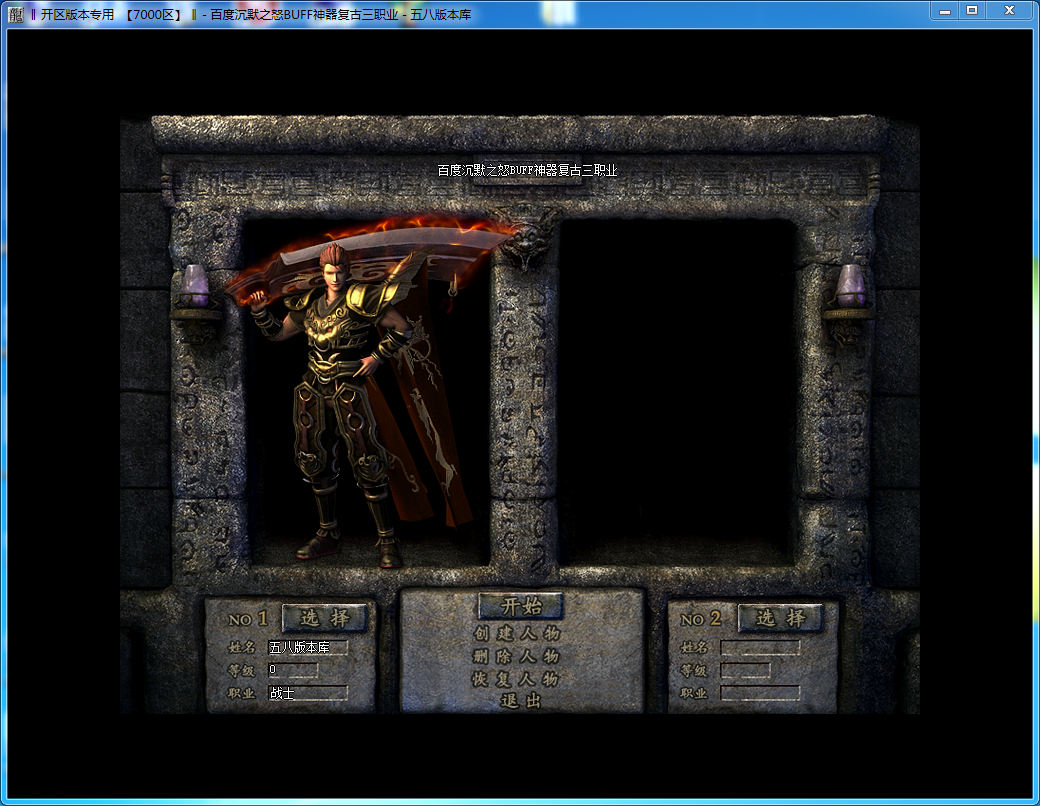Select 创建人物 to create a character
The width and height of the screenshot is (1040, 806).
pyautogui.click(x=517, y=633)
